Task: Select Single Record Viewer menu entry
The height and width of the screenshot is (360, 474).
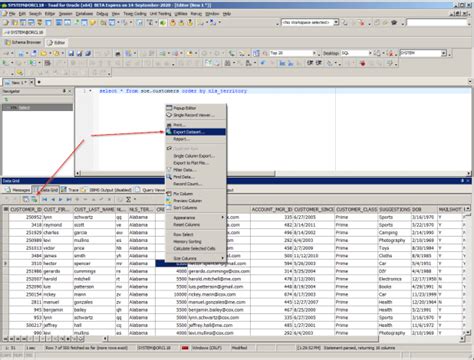Action: pos(196,115)
